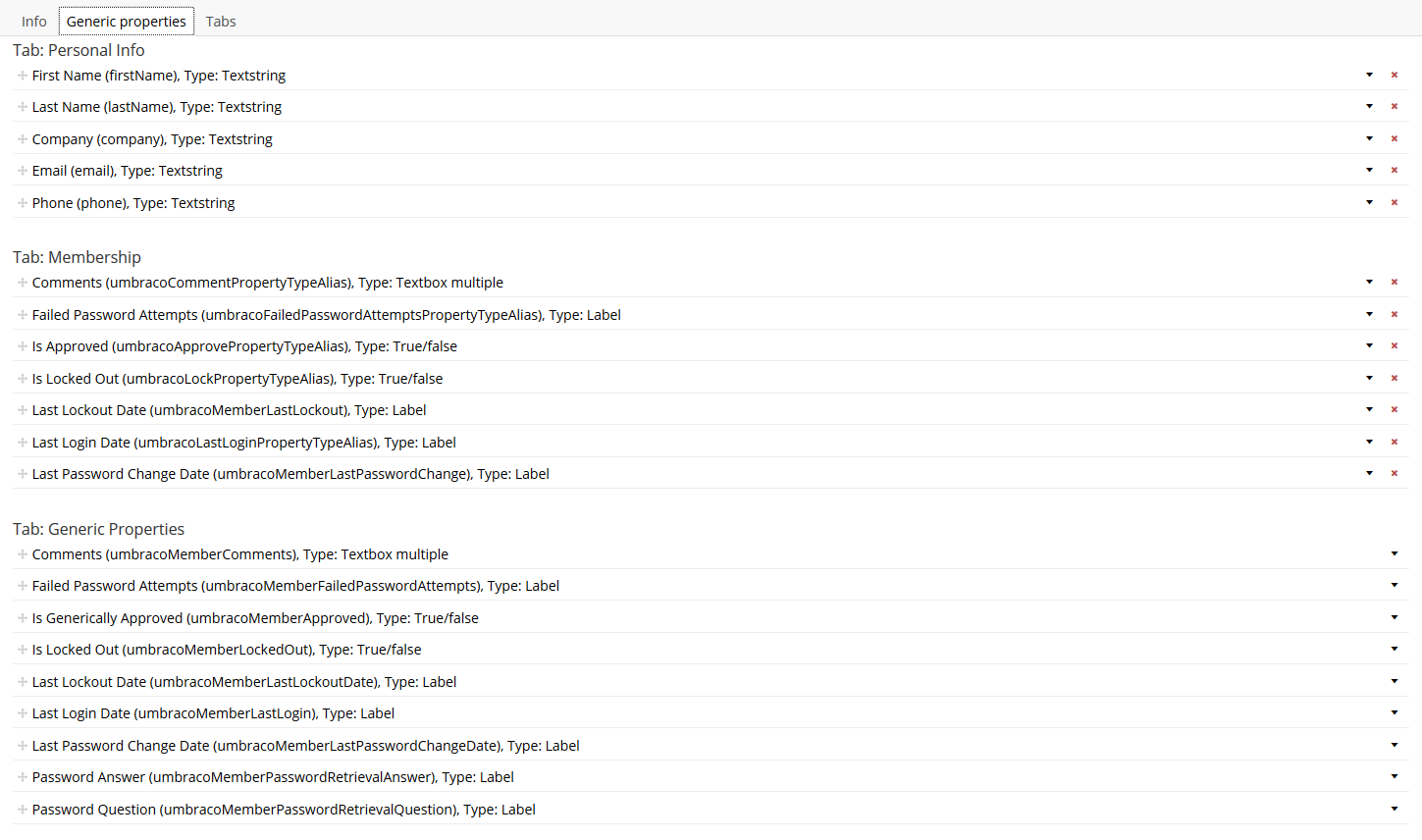Delete the First Name property
This screenshot has height=840, width=1422.
click(x=1394, y=75)
